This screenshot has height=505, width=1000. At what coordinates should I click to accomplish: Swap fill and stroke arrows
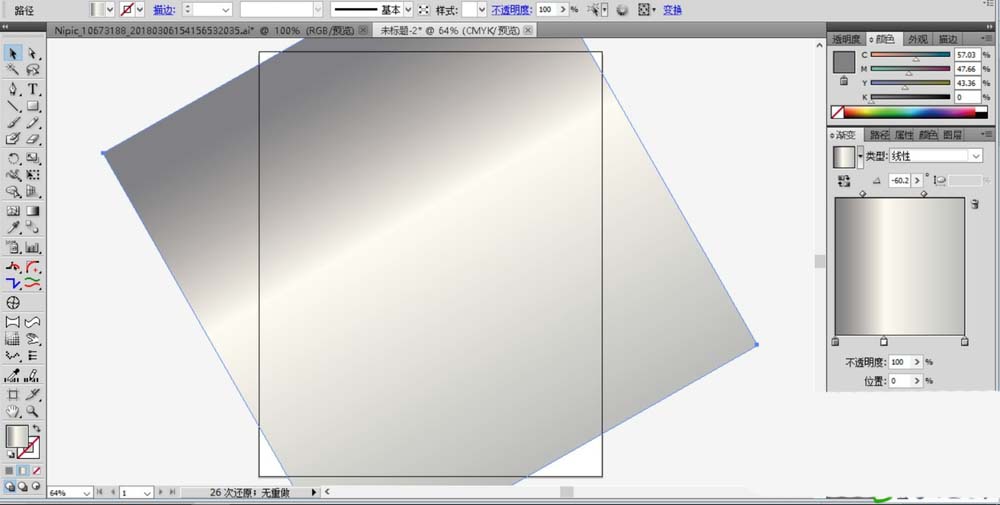coord(36,428)
